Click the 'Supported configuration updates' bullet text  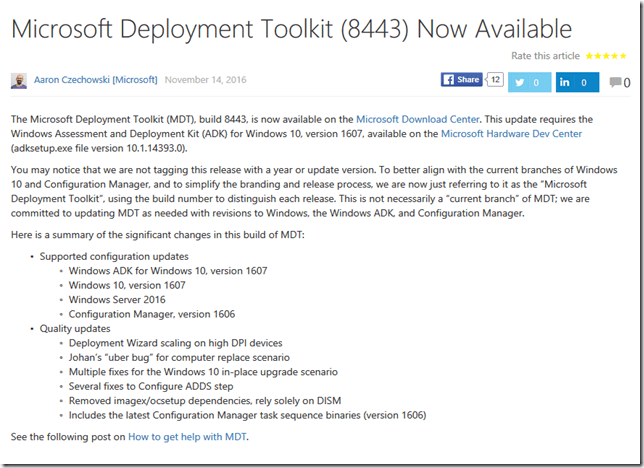tap(113, 257)
